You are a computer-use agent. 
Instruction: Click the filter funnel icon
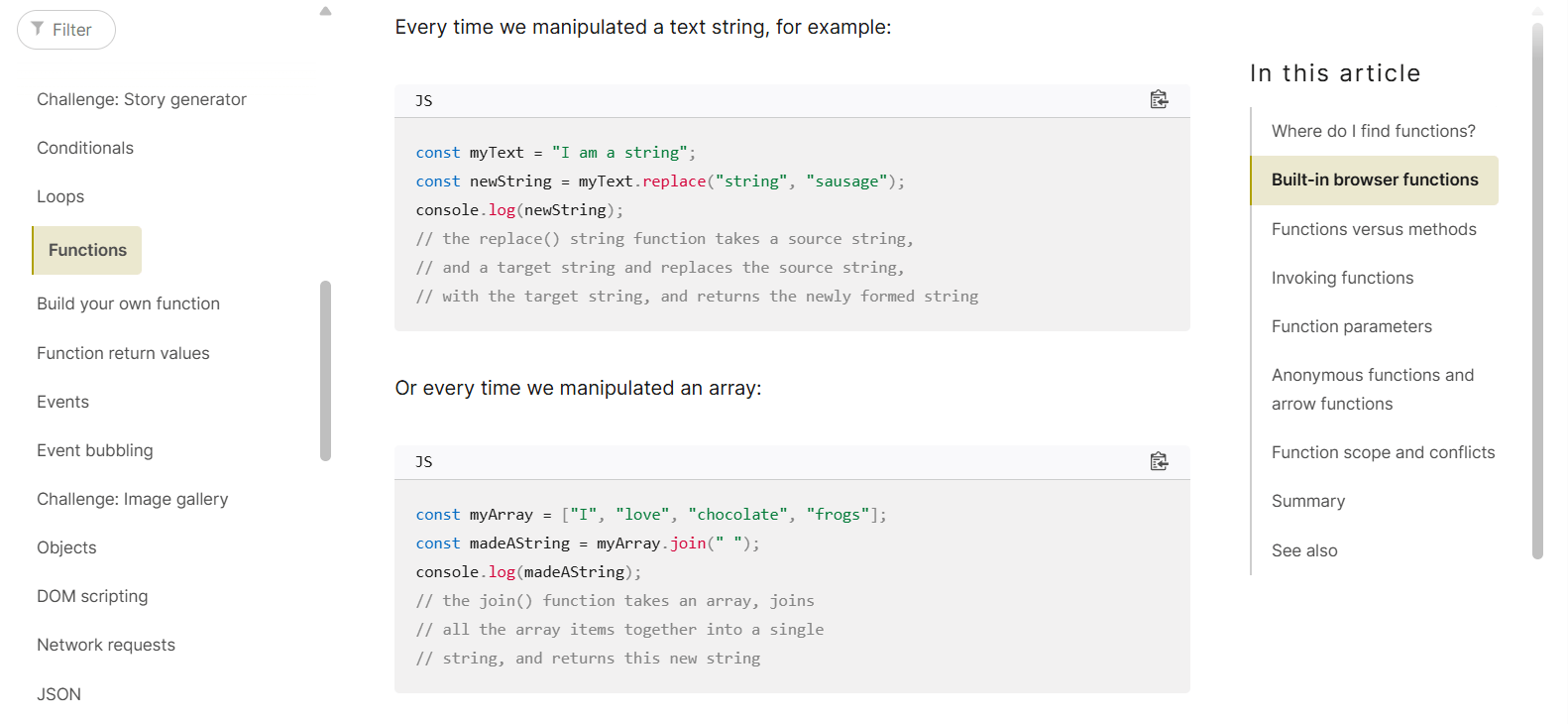[38, 29]
